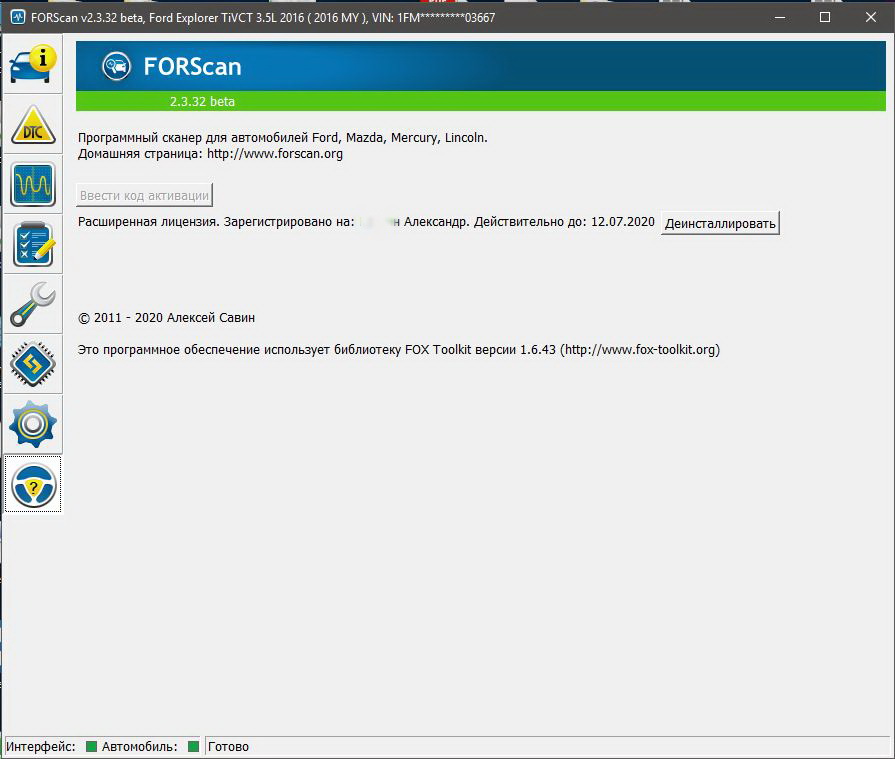Click the Деинсталлировать button
The height and width of the screenshot is (759, 895).
tap(720, 223)
